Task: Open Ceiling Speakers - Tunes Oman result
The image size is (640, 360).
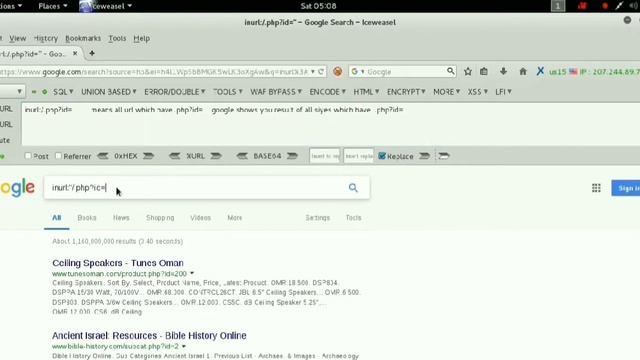Action: [118, 263]
